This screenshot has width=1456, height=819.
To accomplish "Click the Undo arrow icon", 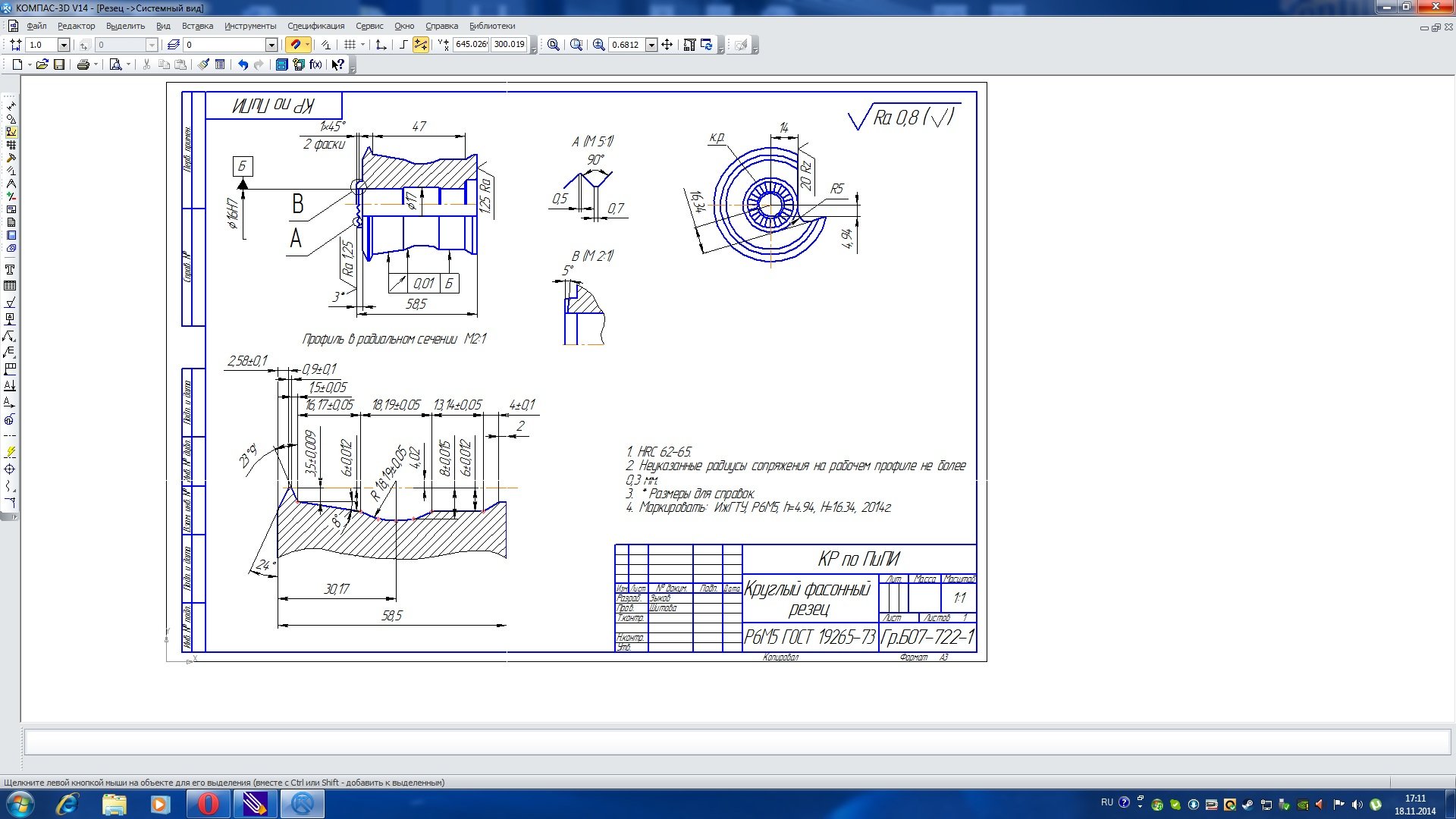I will pos(243,64).
